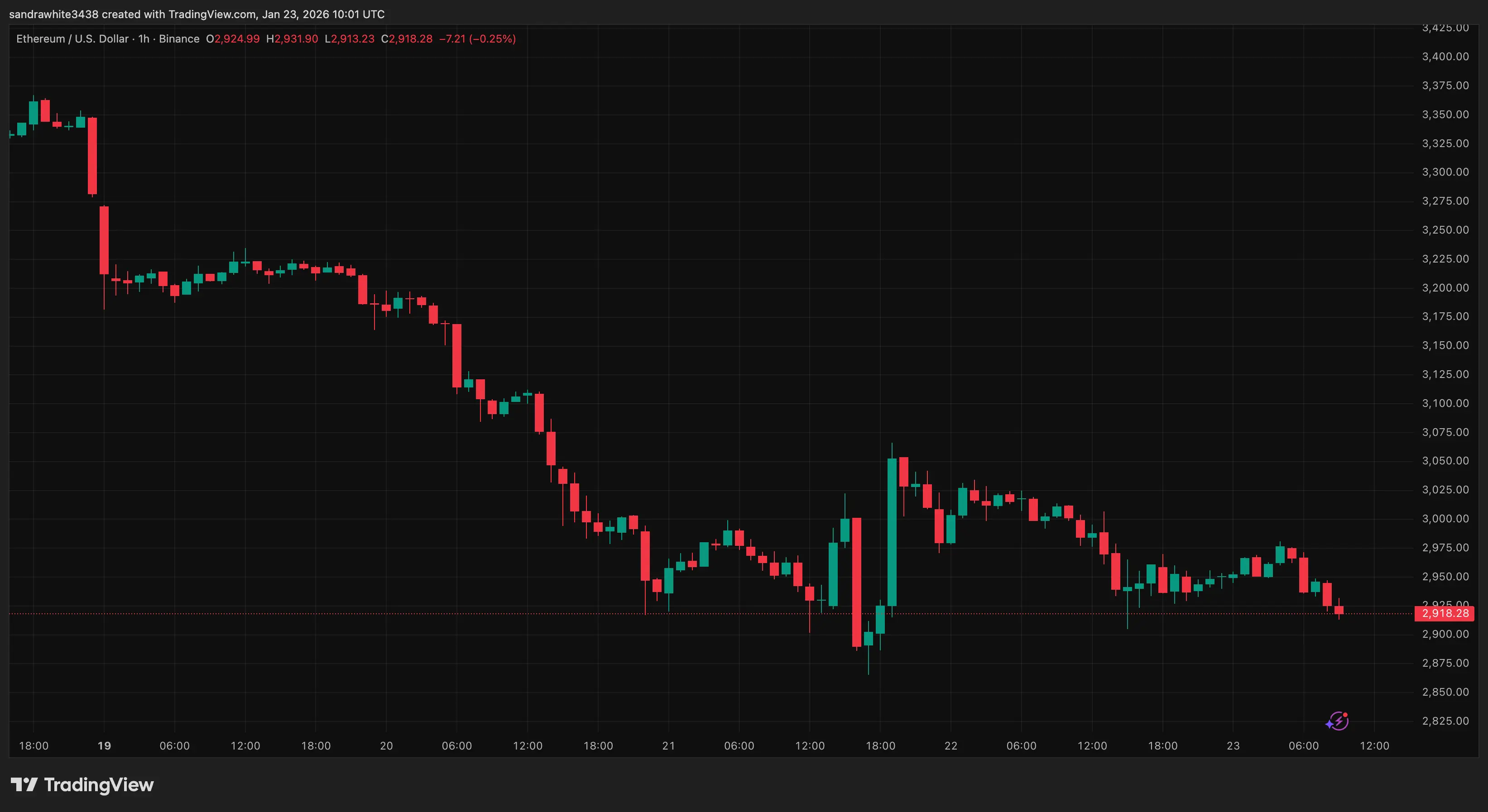Select the low value L2,913.23

pos(350,38)
